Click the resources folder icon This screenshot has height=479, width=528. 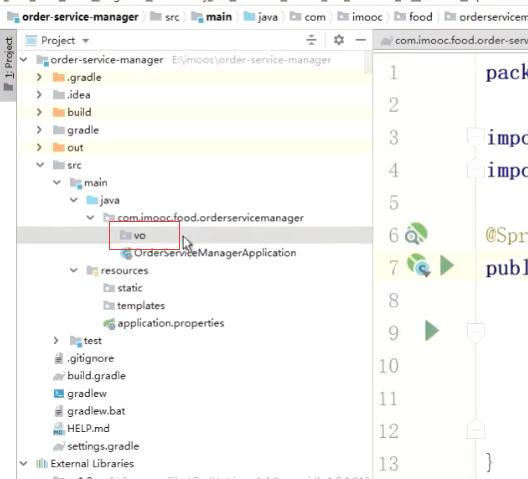click(x=93, y=270)
